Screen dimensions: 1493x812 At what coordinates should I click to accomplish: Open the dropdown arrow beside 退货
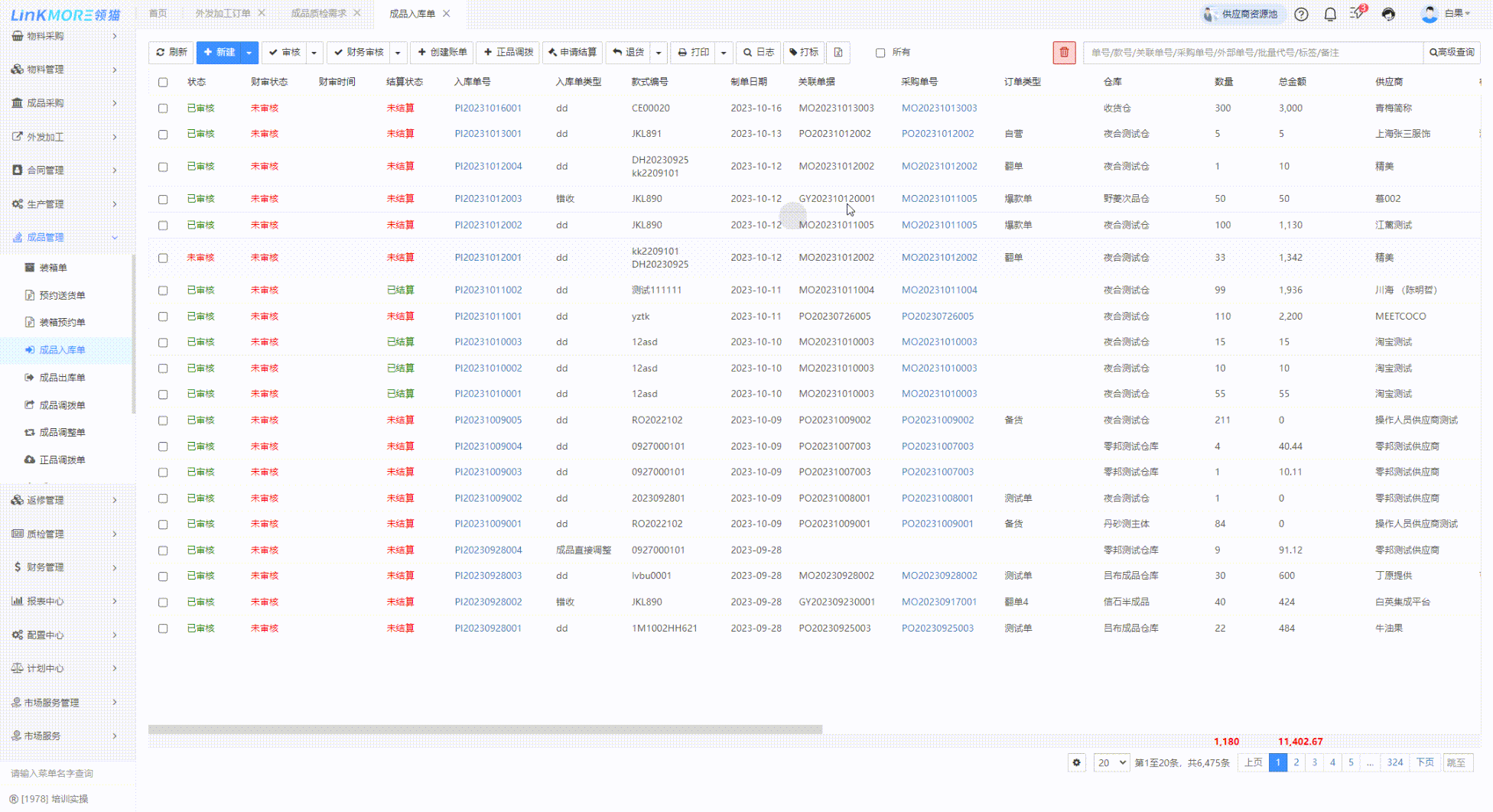coord(659,52)
